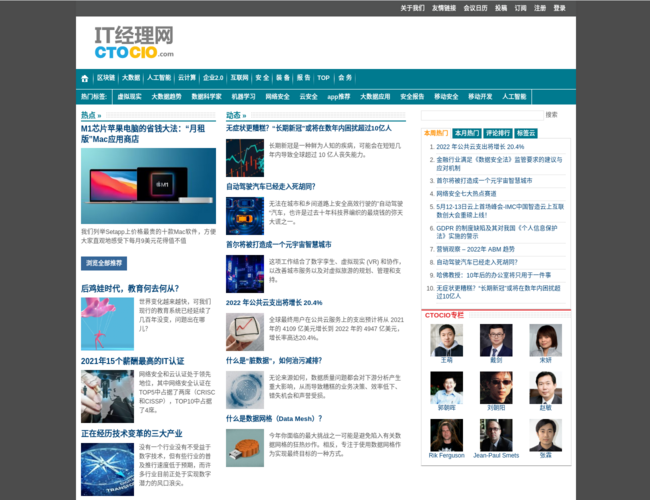Expand the 热点 section heading
650x500 pixels.
click(91, 116)
